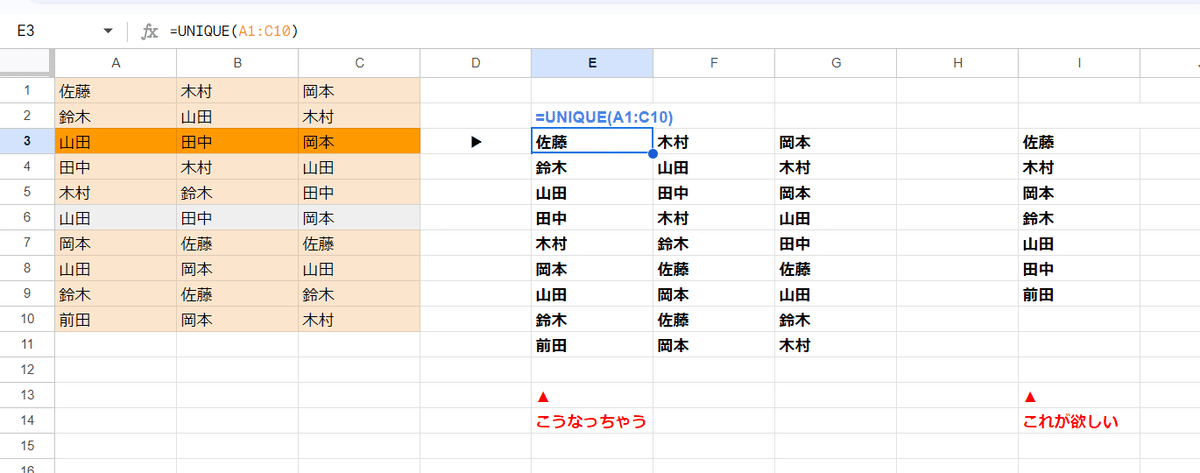Select cell E2 with blue =UNIQUE(A1:C10) text
This screenshot has height=473, width=1200.
click(592, 116)
